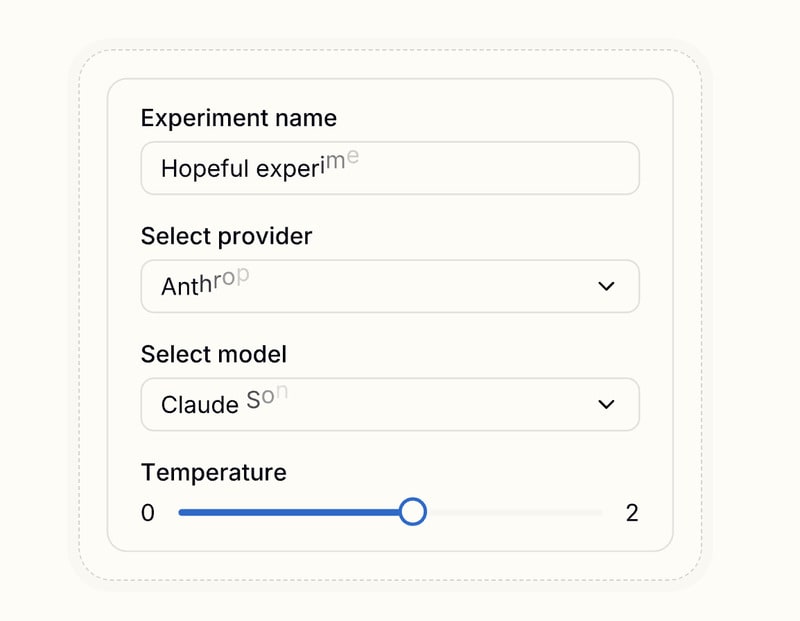Click the "Temperature" label
The image size is (800, 621).
point(213,472)
